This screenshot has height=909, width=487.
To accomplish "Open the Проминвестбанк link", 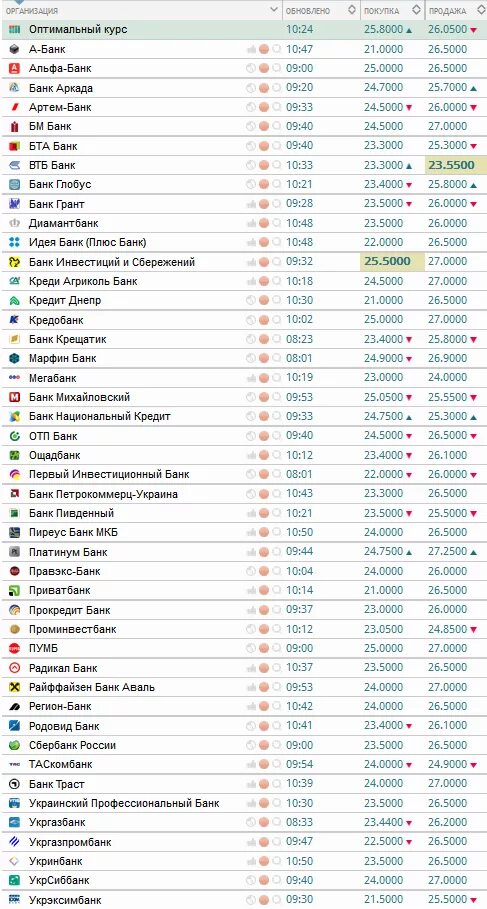I will click(72, 629).
